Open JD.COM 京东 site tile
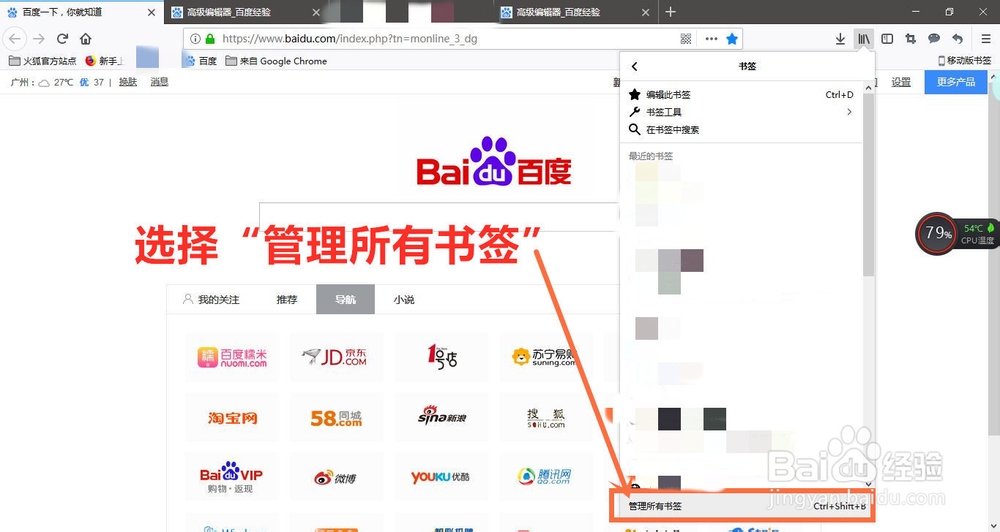Screen dimensions: 1000x532 [336, 357]
